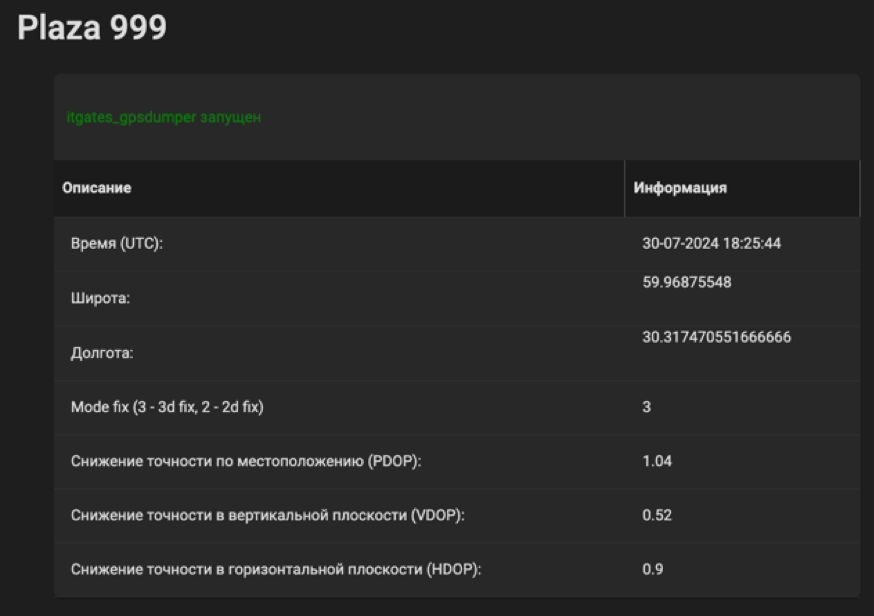
Task: Select the HDOP value 0.9
Action: 653,569
